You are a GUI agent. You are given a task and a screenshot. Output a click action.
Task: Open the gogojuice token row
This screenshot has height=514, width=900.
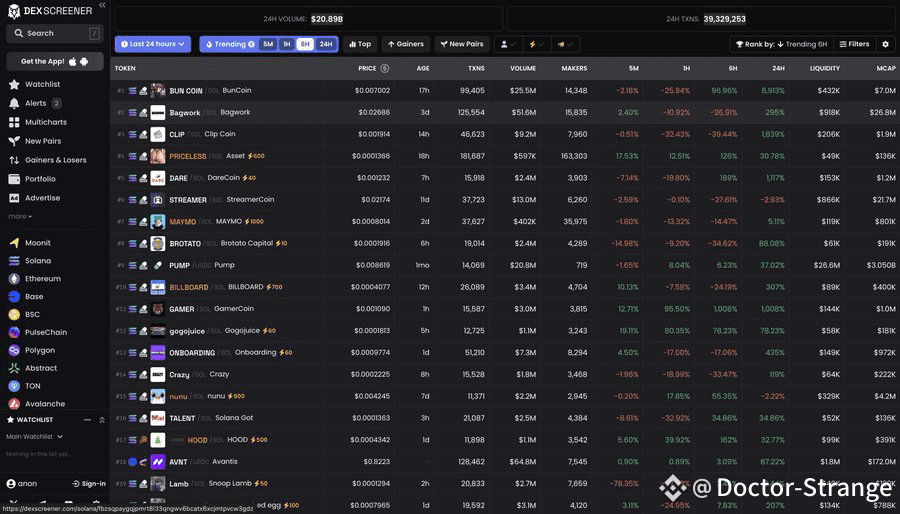pos(505,331)
